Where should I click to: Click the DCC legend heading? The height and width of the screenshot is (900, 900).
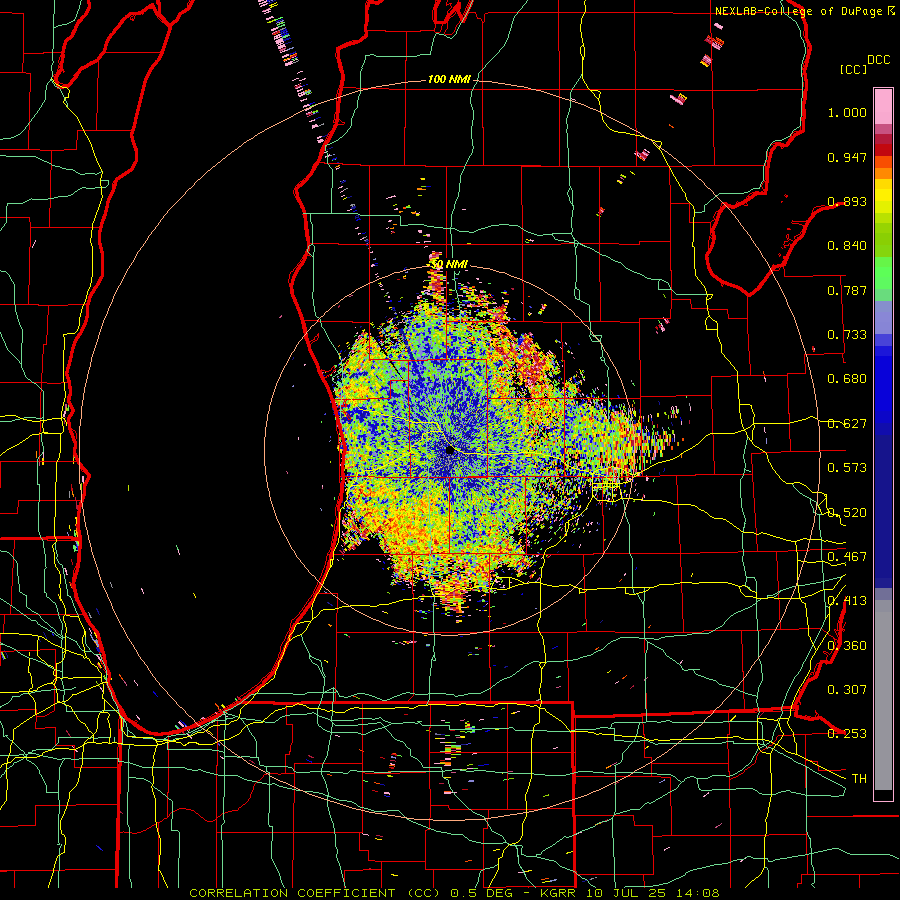point(878,60)
